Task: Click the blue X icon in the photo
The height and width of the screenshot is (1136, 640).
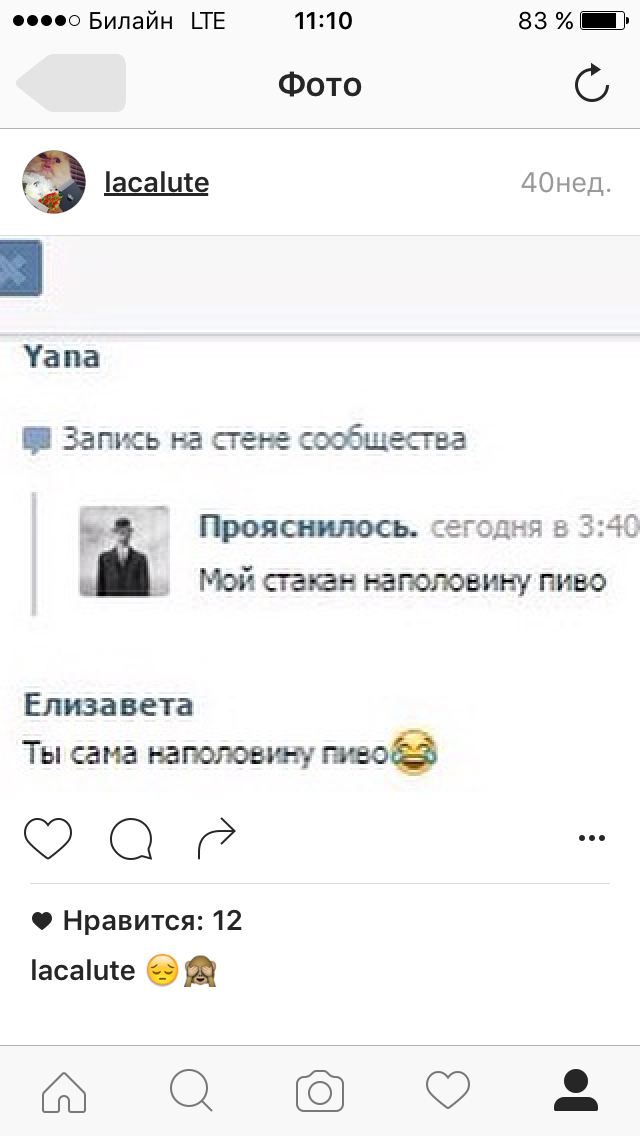Action: pos(20,268)
